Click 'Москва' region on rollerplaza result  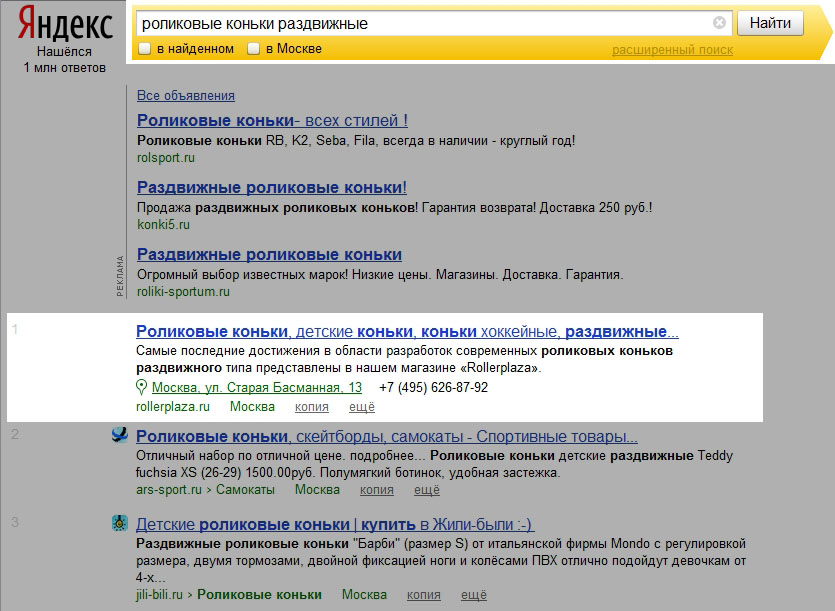252,407
